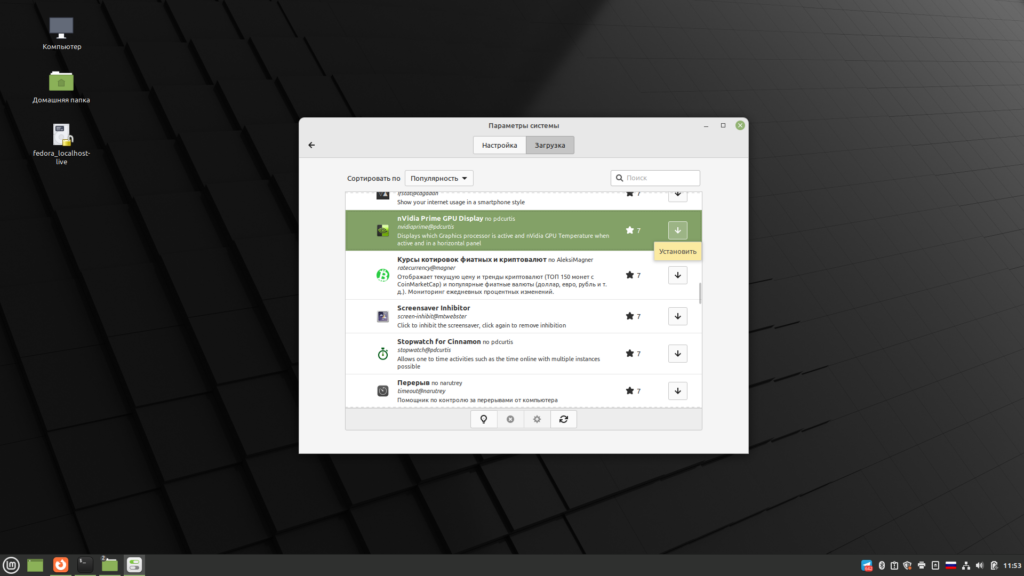The image size is (1024, 576).
Task: Click the install arrow for the Перерыв applet
Action: [x=677, y=391]
